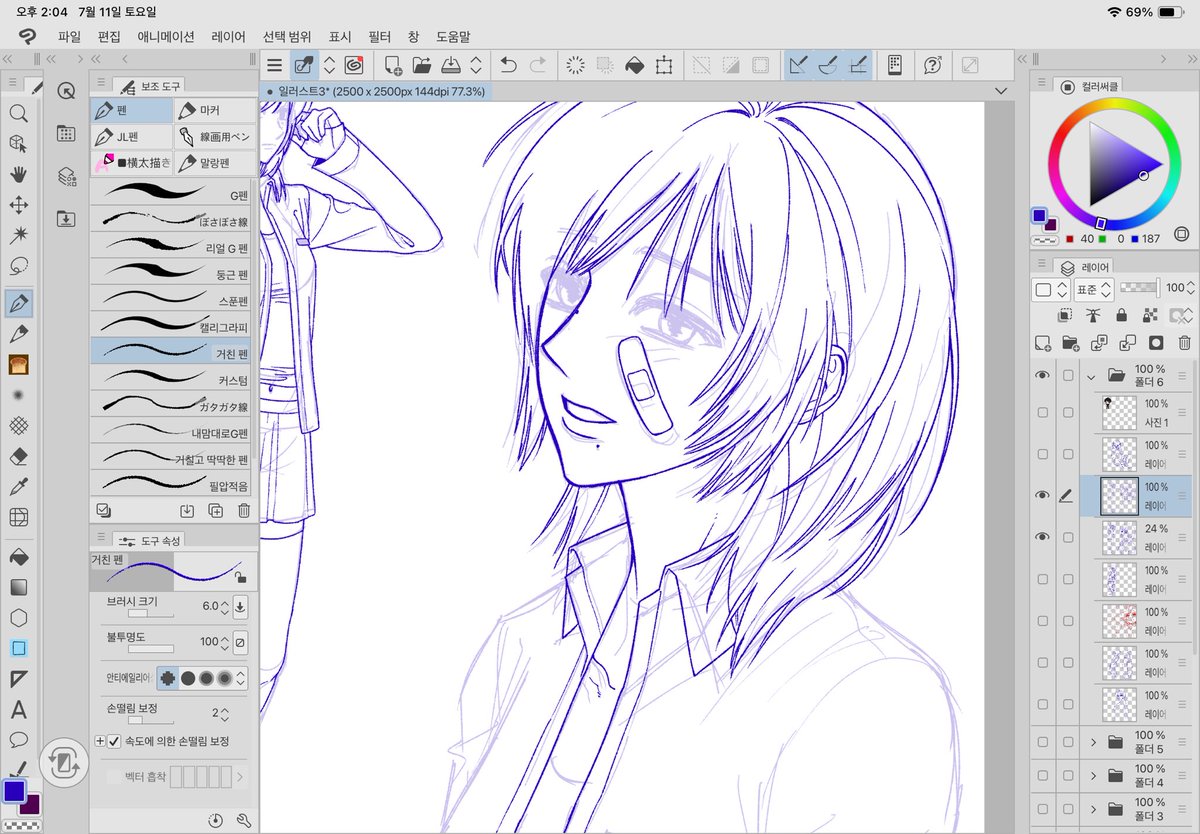Viewport: 1200px width, 834px height.
Task: Open the 필터 menu
Action: 379,36
